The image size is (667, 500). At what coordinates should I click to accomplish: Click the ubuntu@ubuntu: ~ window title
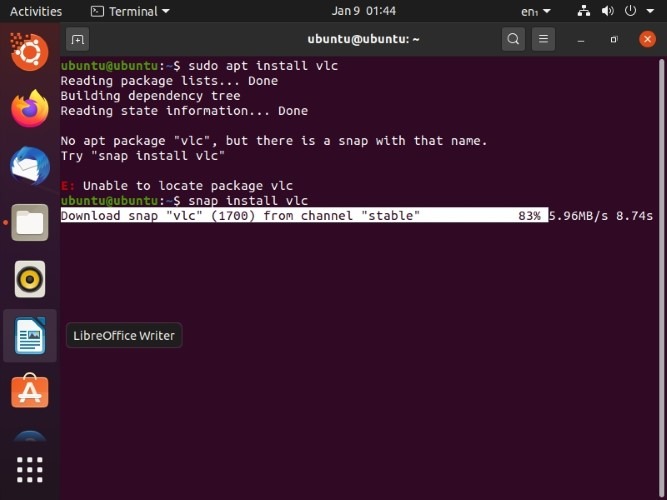coord(364,39)
